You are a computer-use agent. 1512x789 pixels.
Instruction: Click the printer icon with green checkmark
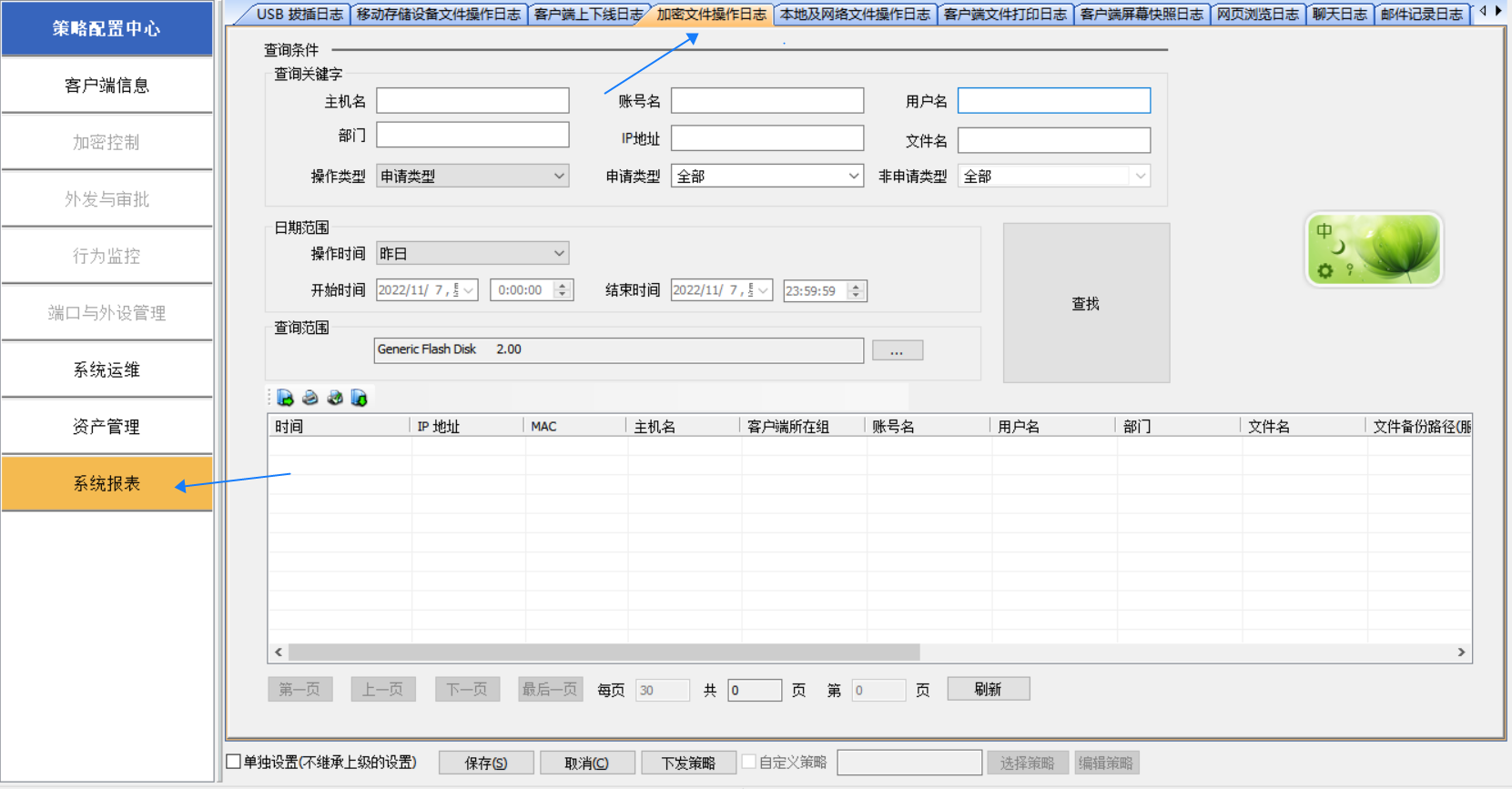tap(335, 398)
